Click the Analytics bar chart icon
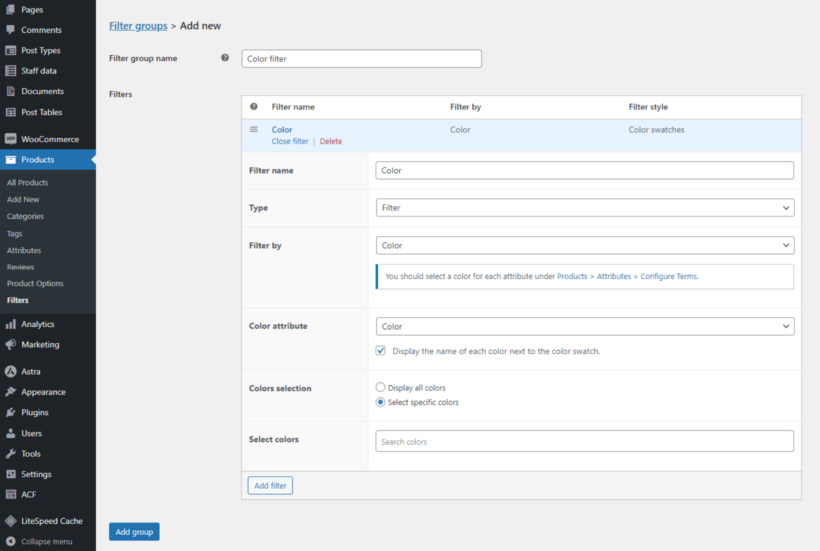Viewport: 820px width, 551px height. tap(10, 324)
